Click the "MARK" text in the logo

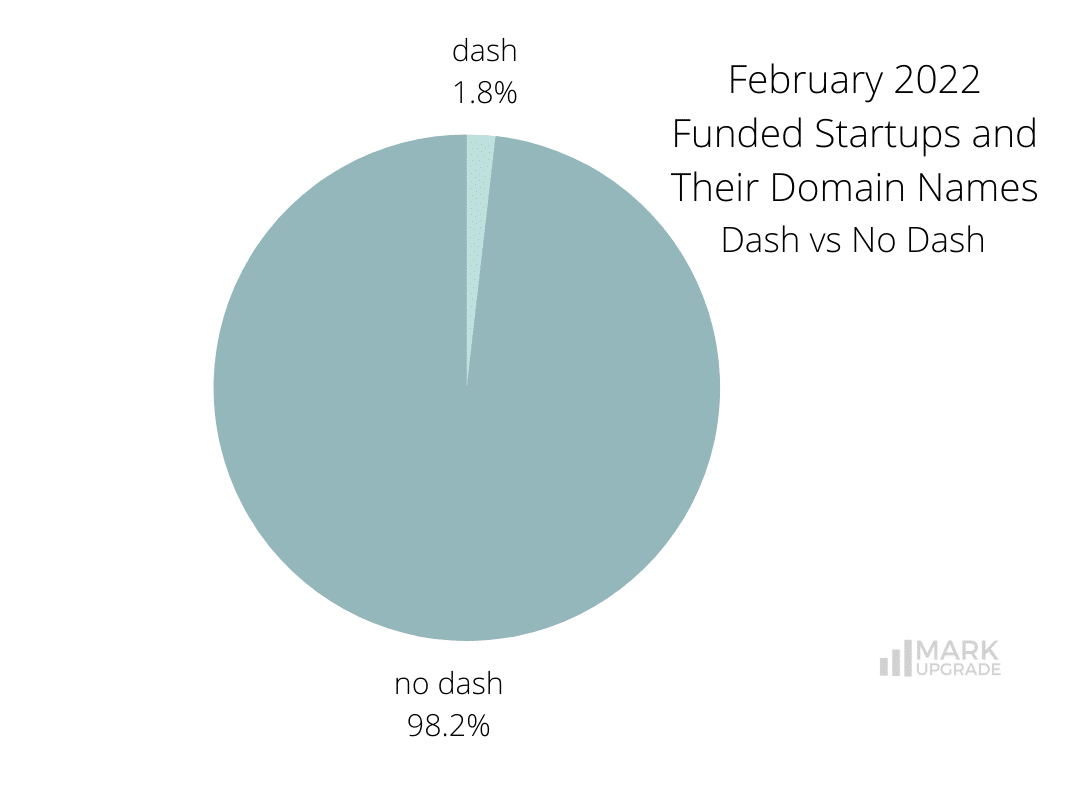pos(956,651)
